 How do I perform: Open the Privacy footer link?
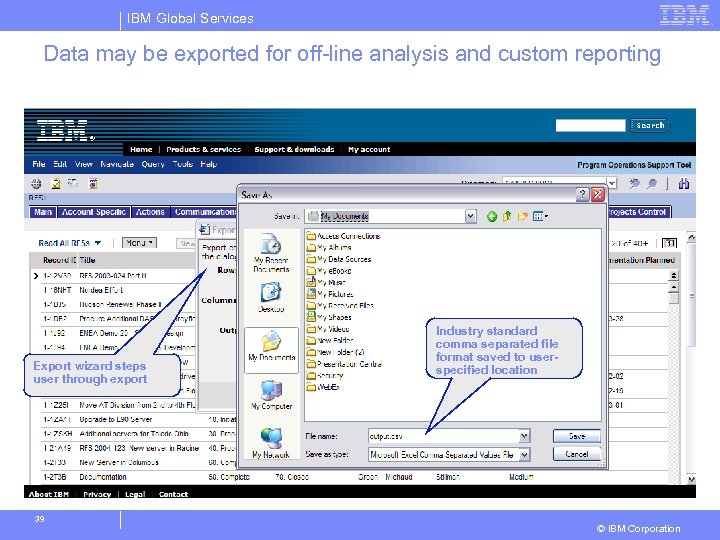(97, 494)
